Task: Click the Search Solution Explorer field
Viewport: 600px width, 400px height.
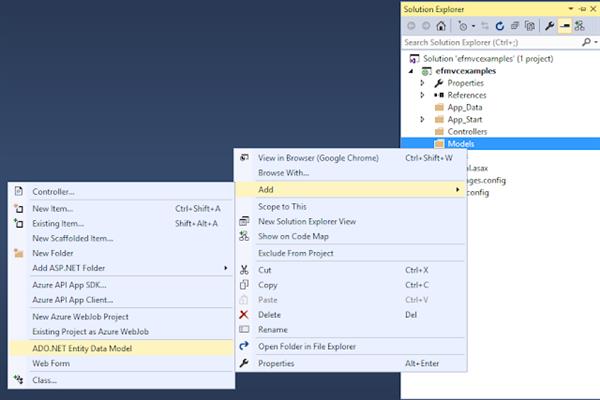Action: point(490,43)
